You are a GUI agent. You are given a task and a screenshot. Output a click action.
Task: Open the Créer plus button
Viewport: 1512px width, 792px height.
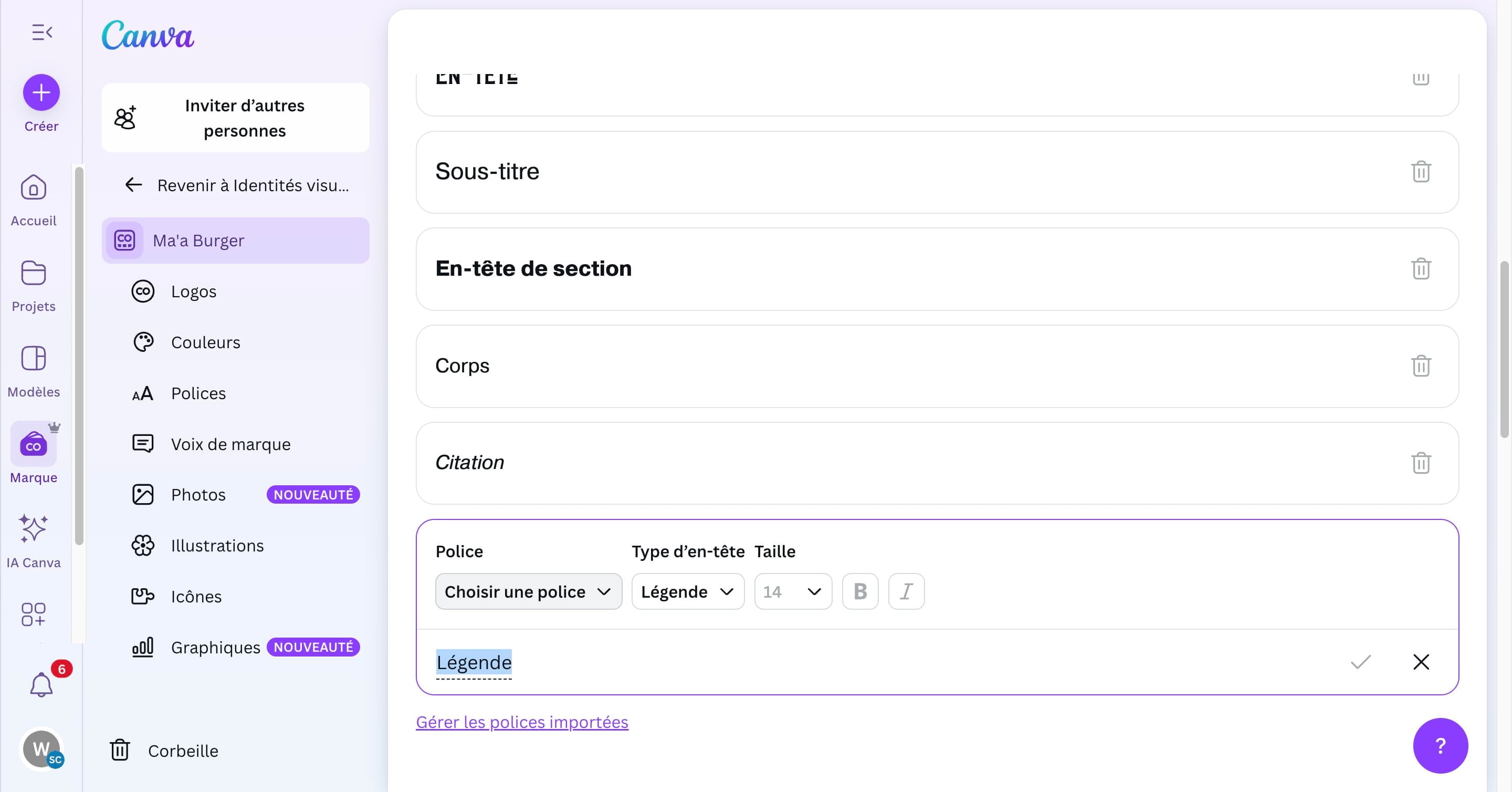41,92
